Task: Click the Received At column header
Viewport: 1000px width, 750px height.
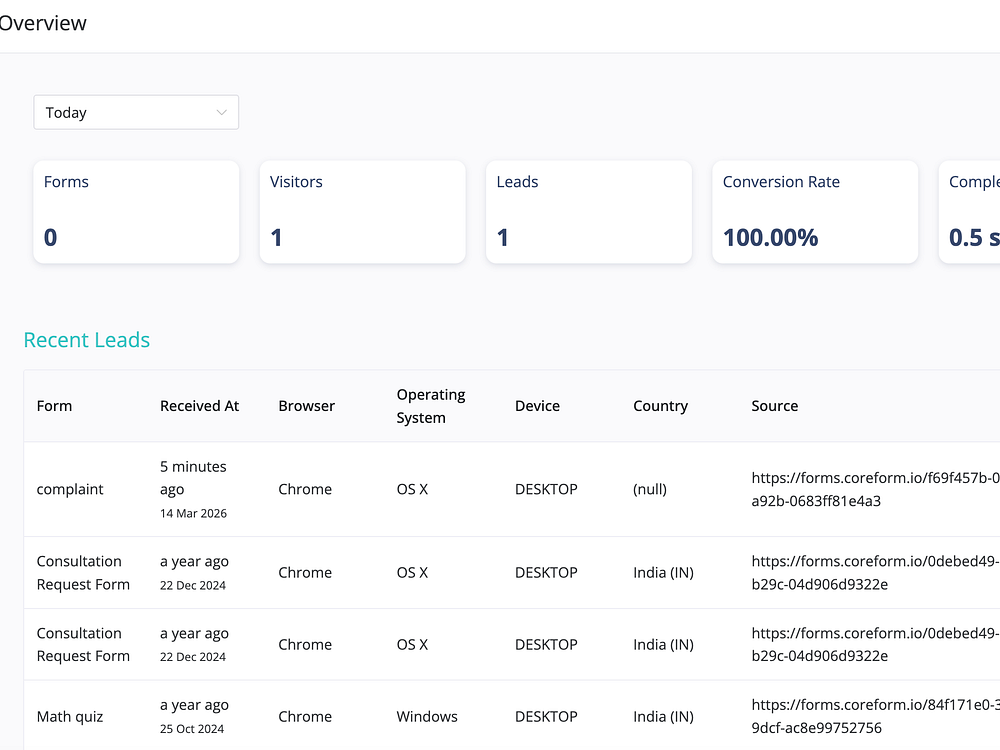Action: tap(199, 406)
